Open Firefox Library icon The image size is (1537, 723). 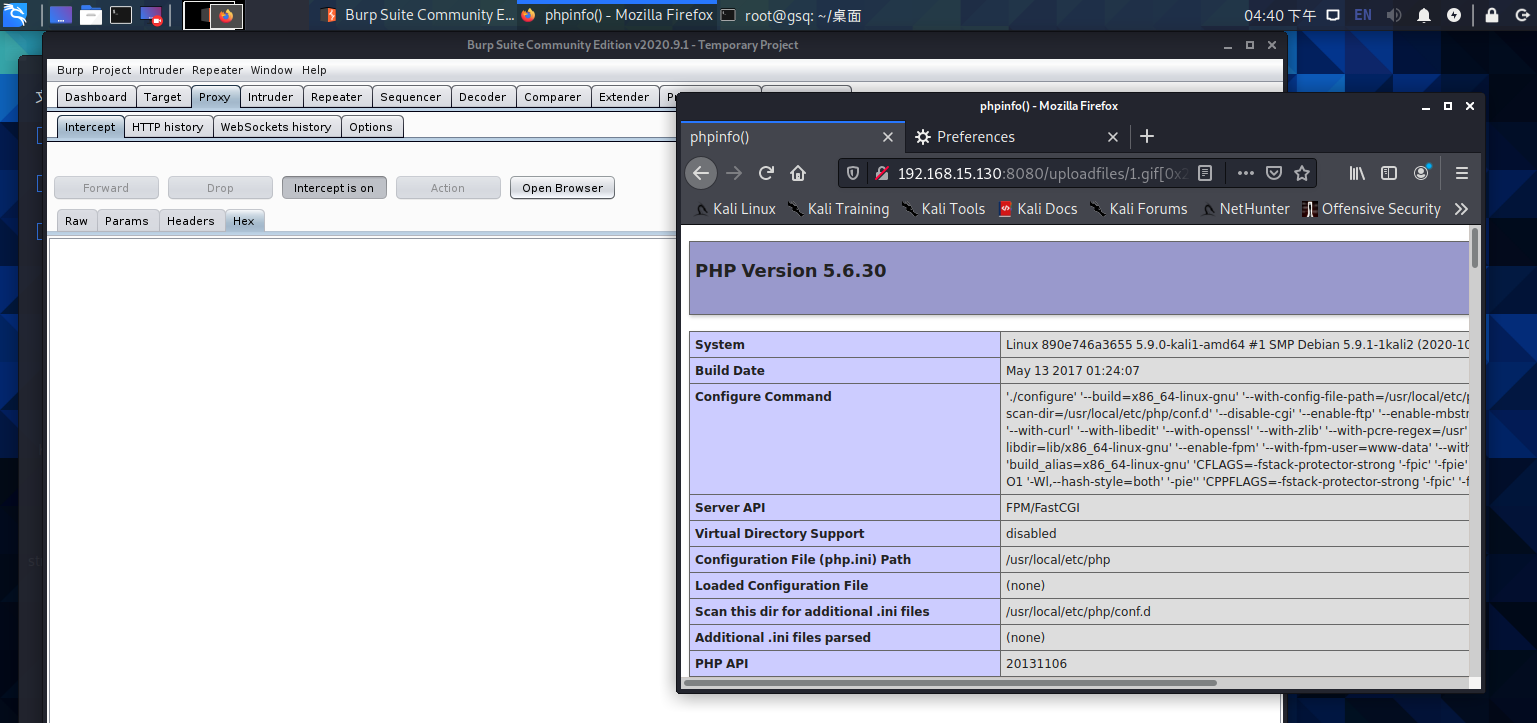pos(1357,173)
